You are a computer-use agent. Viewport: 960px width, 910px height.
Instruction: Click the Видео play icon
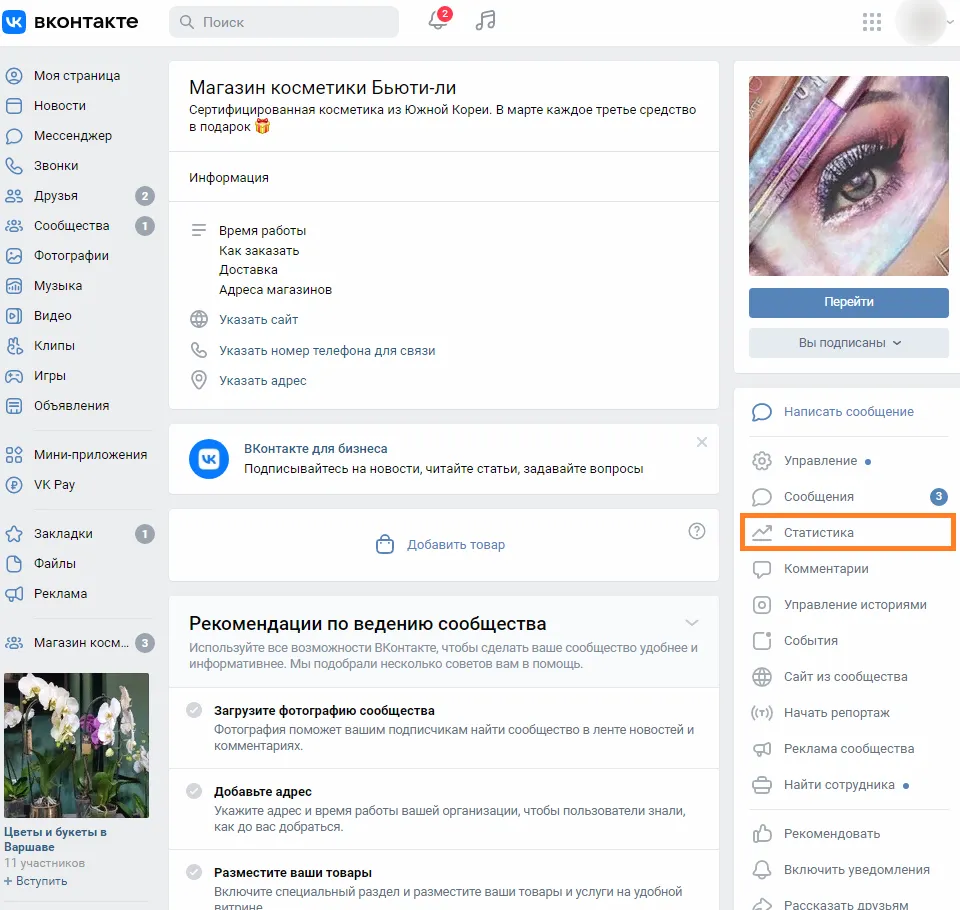pos(14,316)
